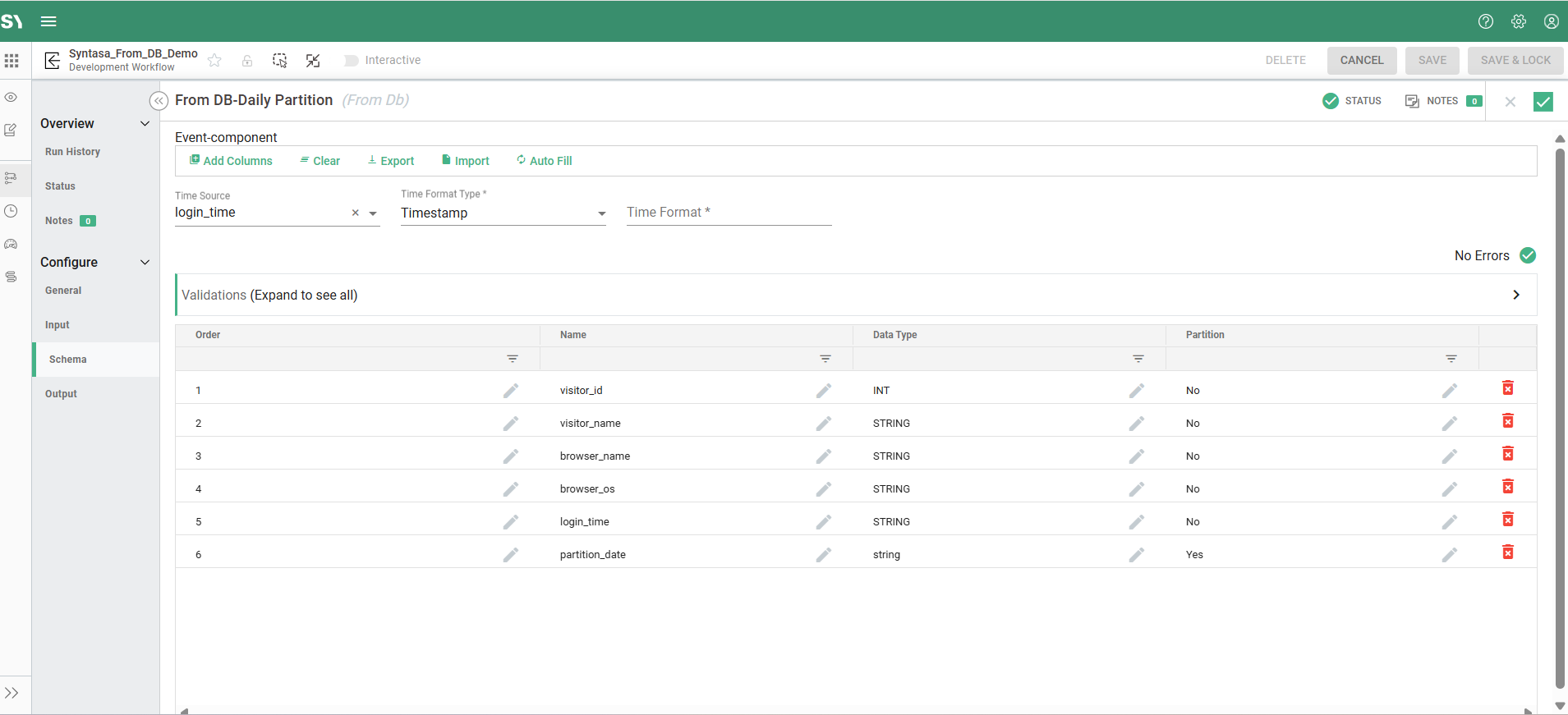The height and width of the screenshot is (715, 1568).
Task: Open the Time Source dropdown
Action: (x=373, y=213)
